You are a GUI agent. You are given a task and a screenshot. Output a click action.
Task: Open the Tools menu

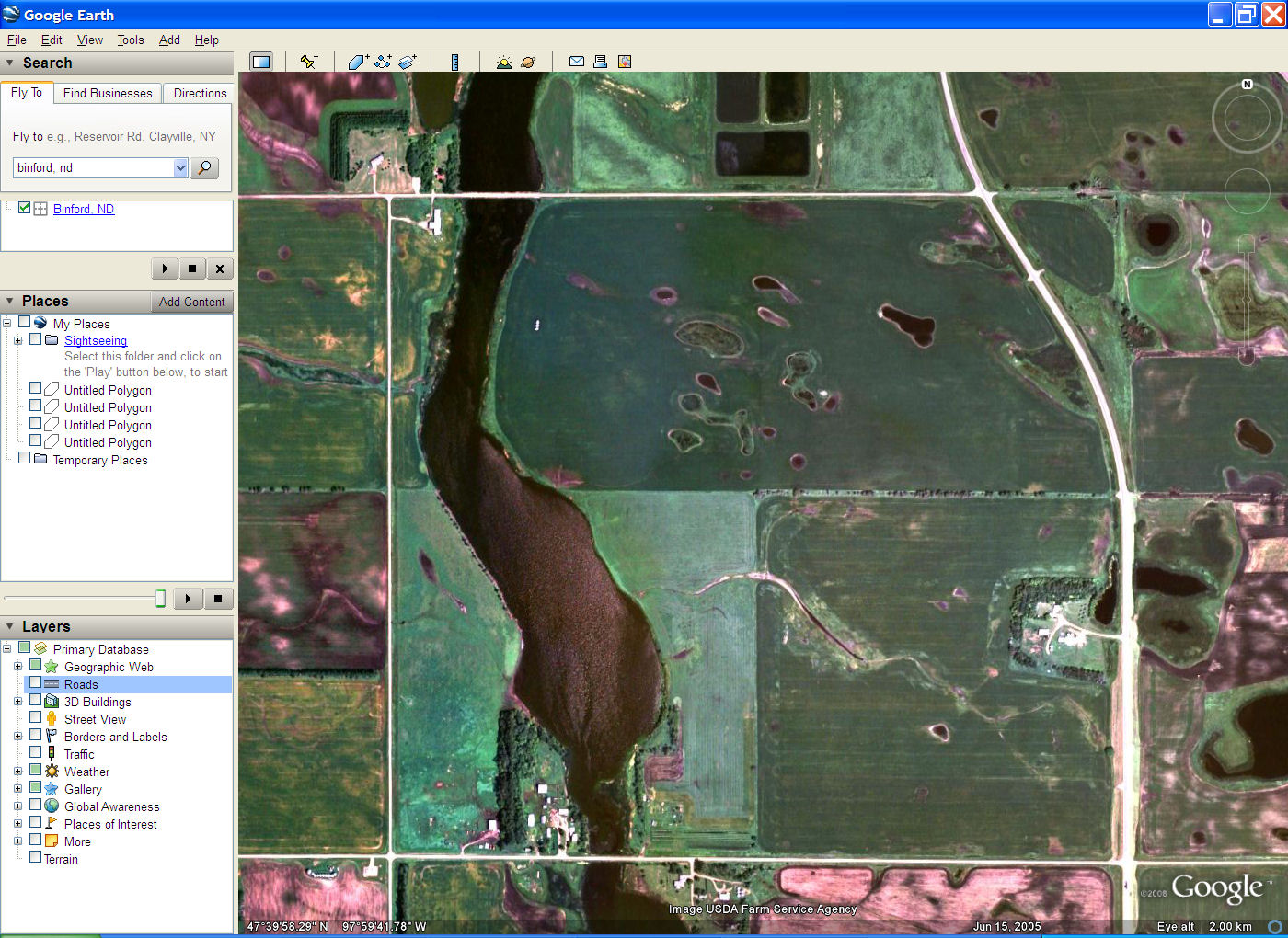click(131, 40)
